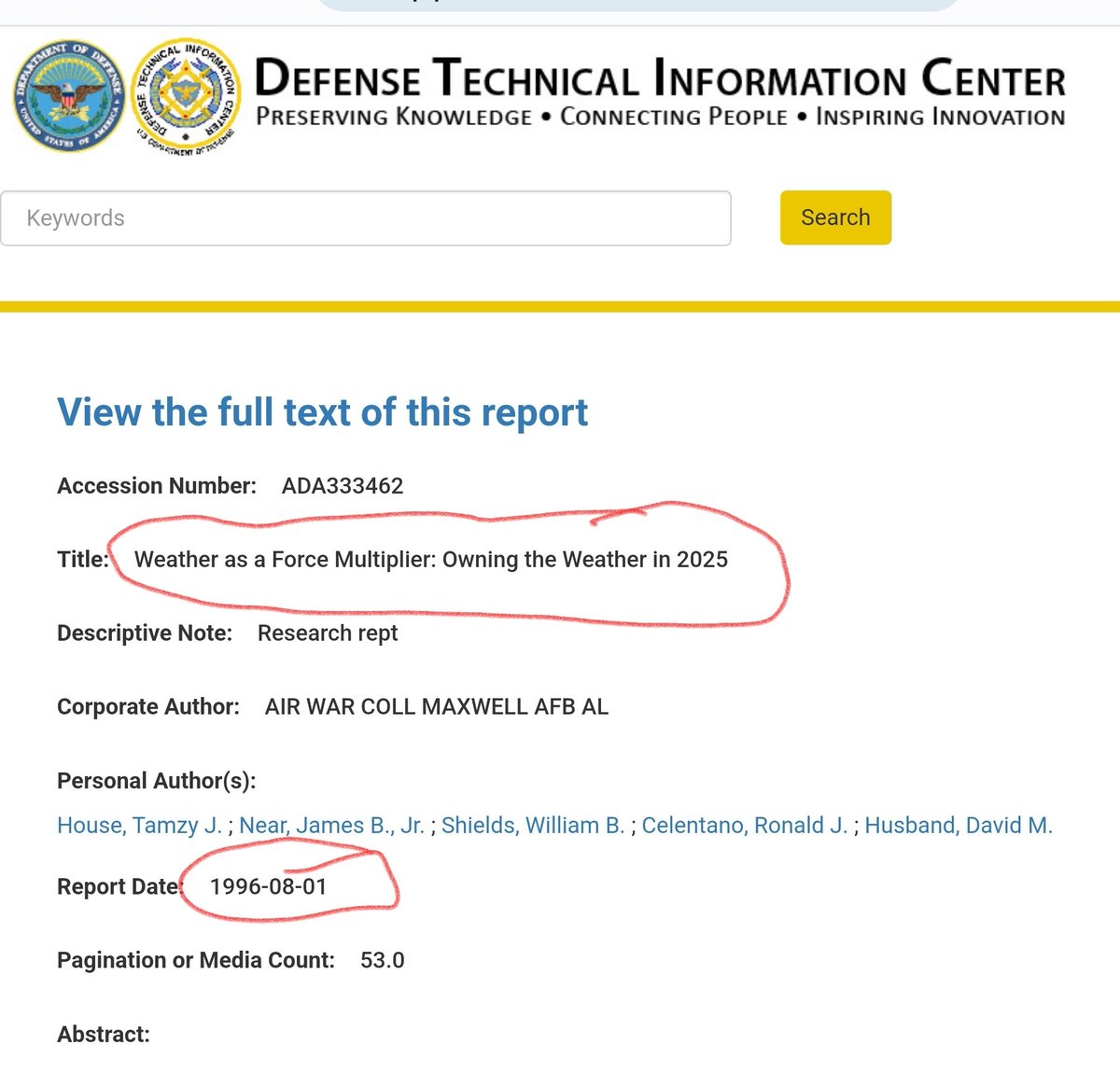Focus the Keywords search field
Screen dimensions: 1120x1086
coord(366,218)
